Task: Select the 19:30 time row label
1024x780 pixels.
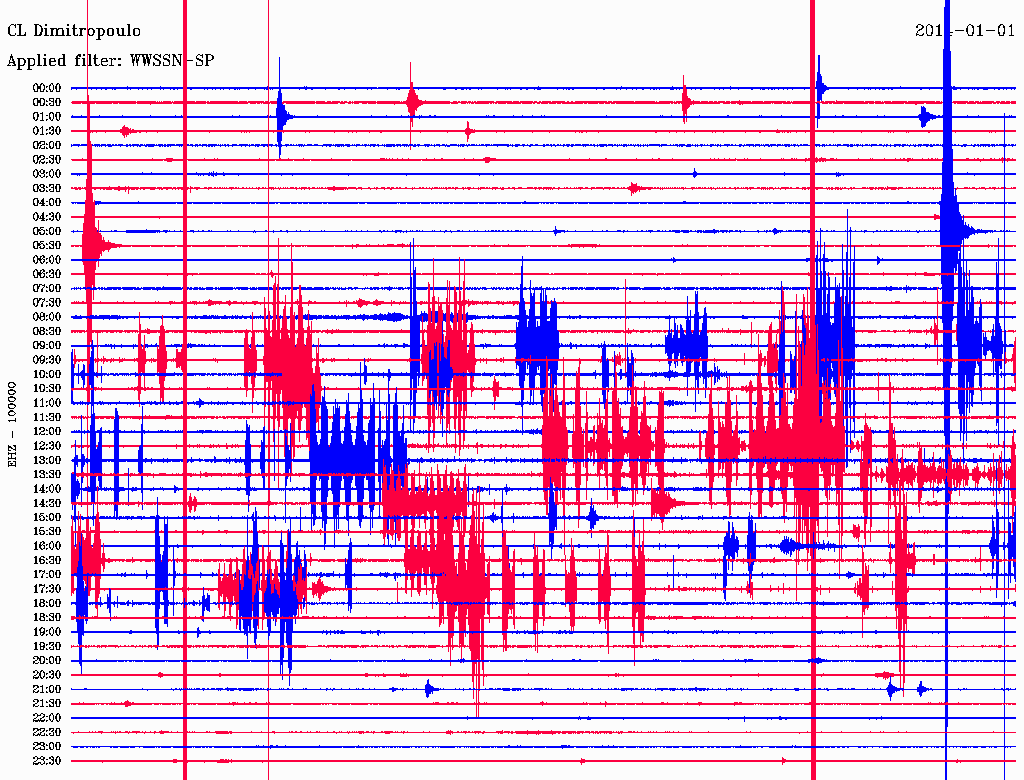Action: point(47,646)
